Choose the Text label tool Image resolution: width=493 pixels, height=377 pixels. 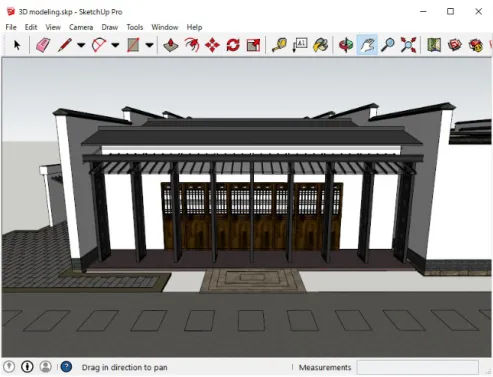[300, 45]
